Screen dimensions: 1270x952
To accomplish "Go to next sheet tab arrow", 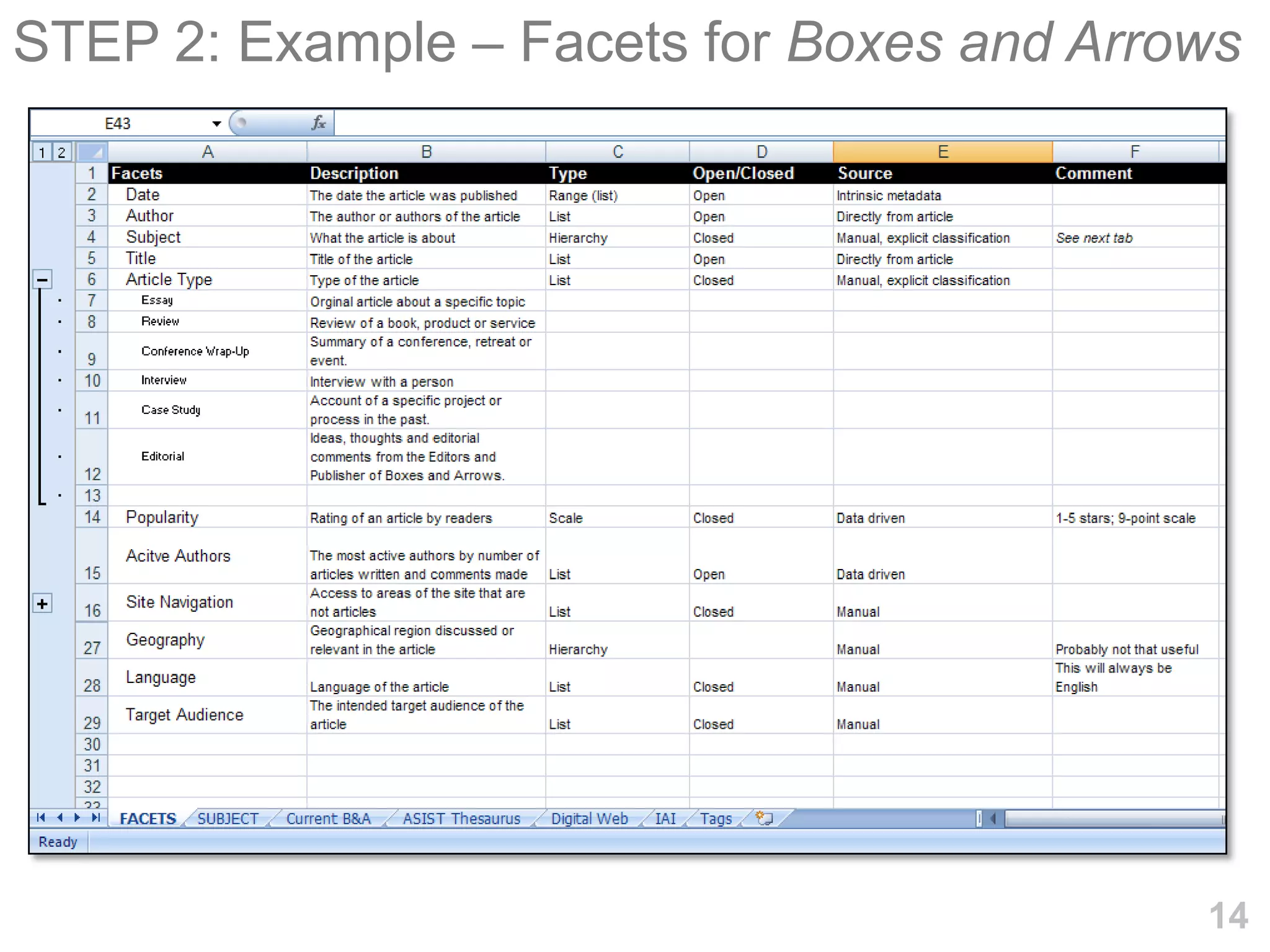I will (77, 818).
